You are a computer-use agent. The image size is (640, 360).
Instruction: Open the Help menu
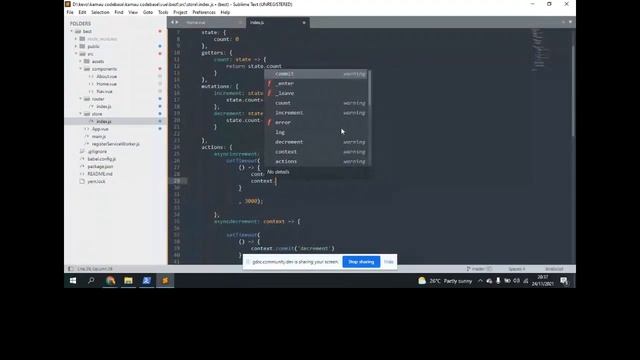(225, 12)
